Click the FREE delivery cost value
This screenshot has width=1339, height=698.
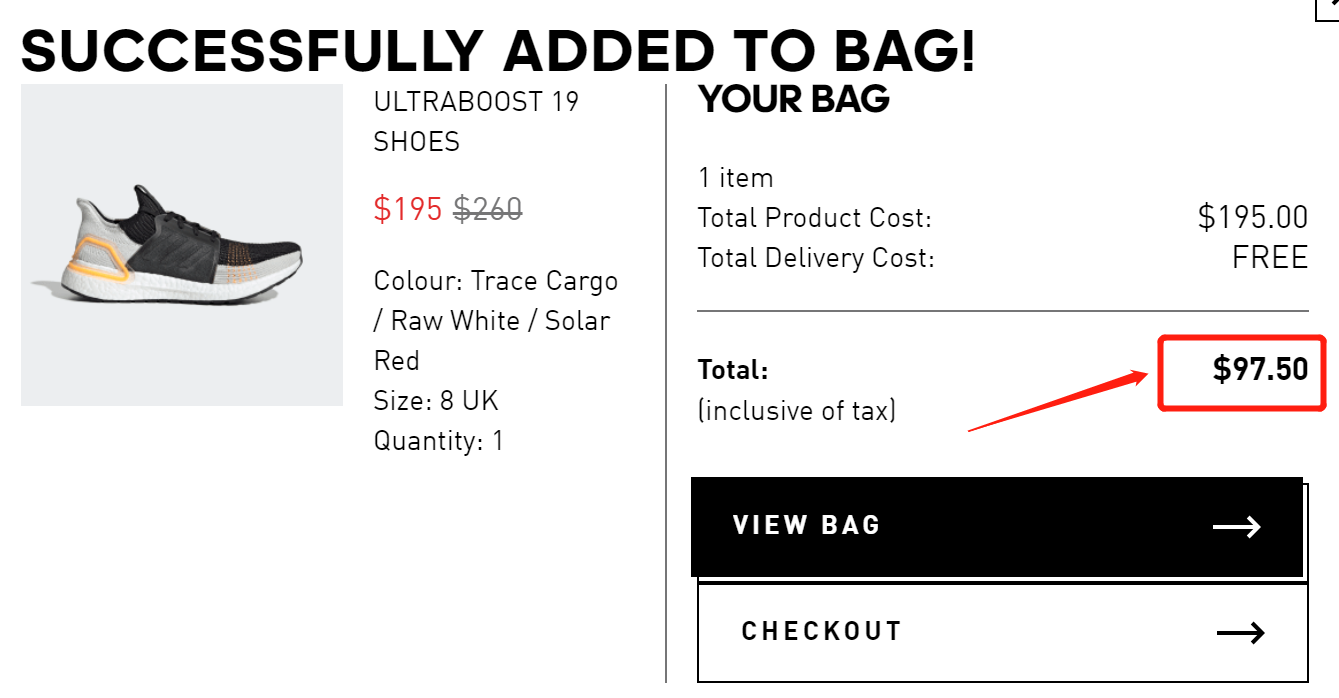[1270, 257]
